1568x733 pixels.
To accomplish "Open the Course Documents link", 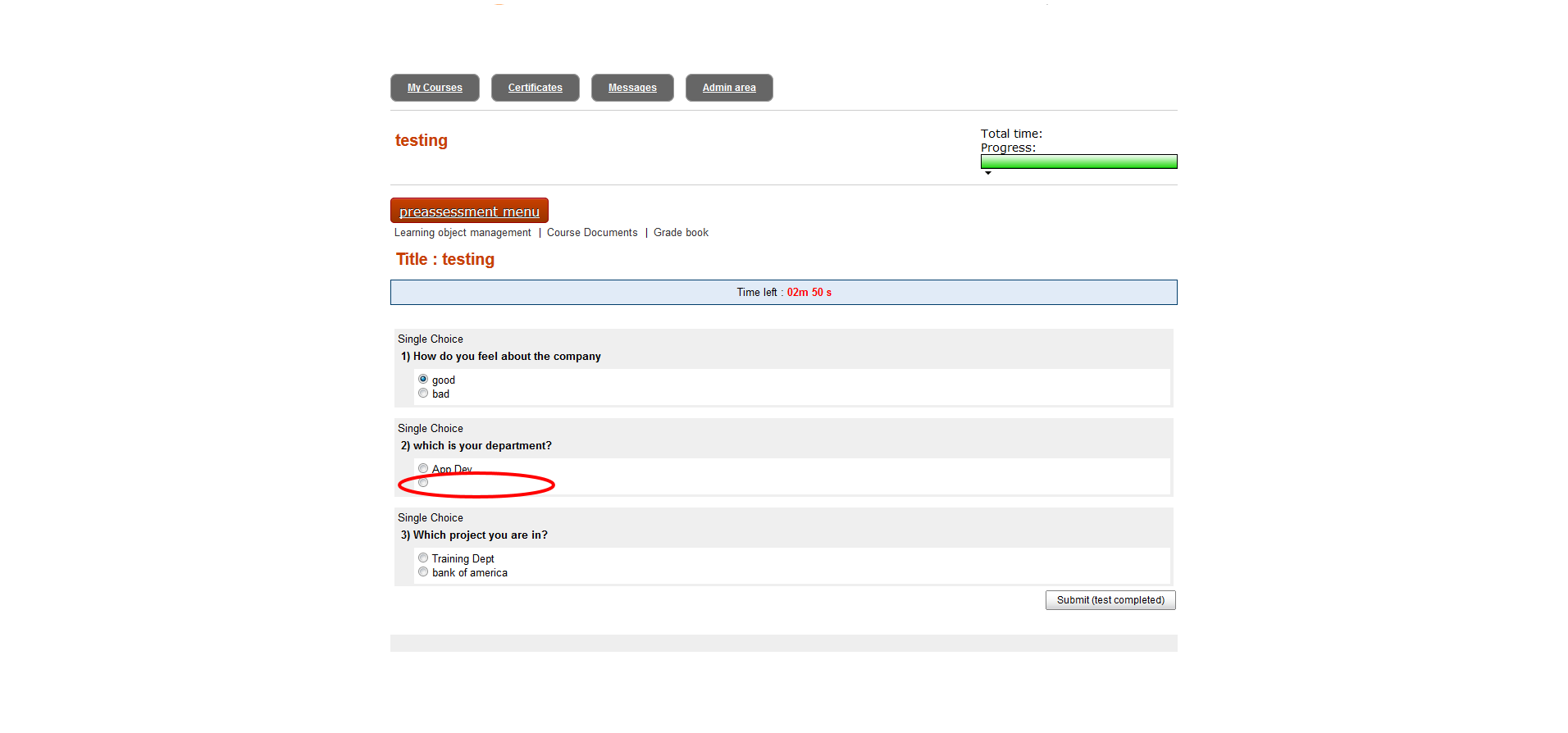I will click(592, 233).
